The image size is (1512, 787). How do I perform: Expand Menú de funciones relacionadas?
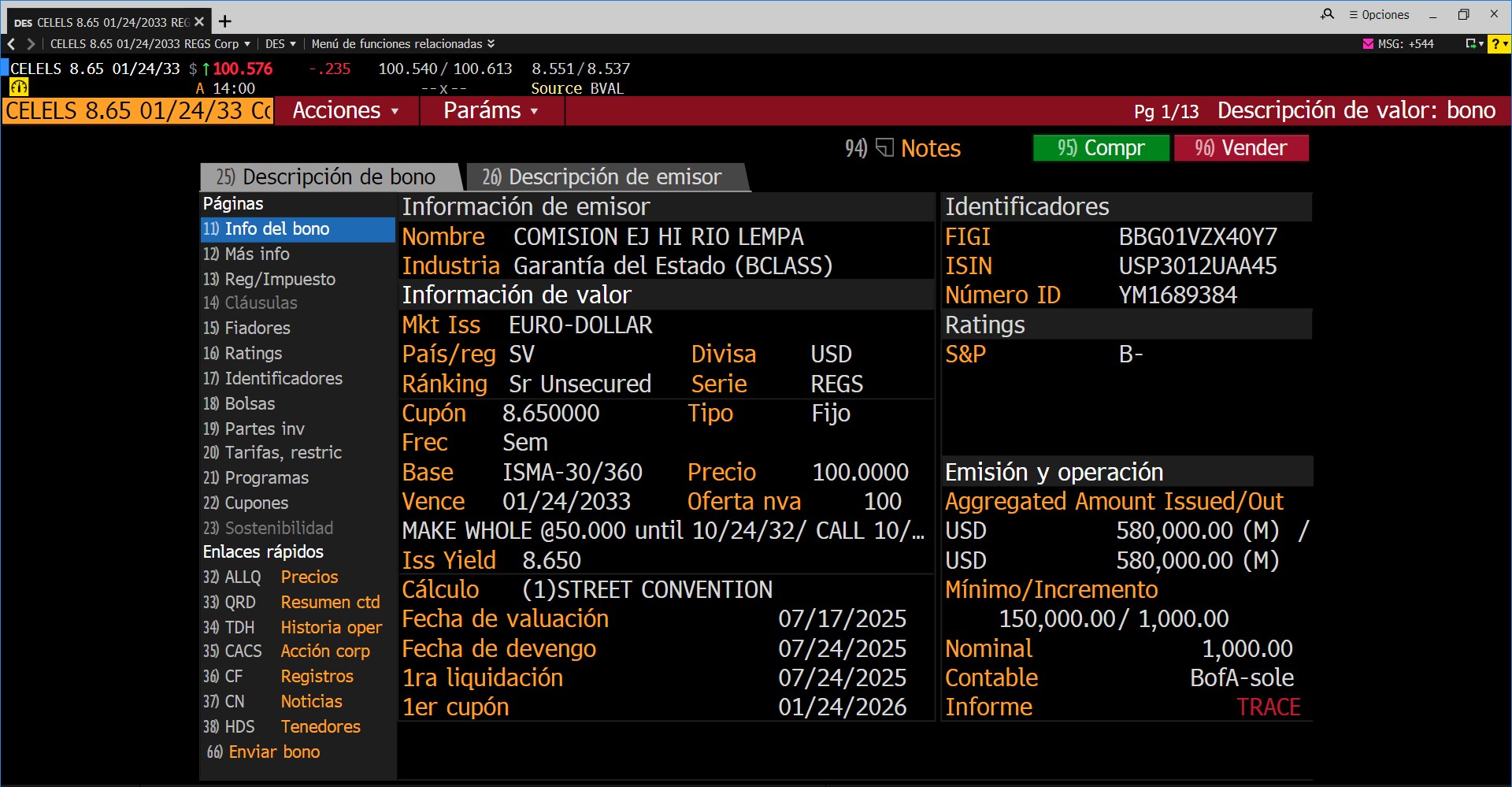[402, 44]
